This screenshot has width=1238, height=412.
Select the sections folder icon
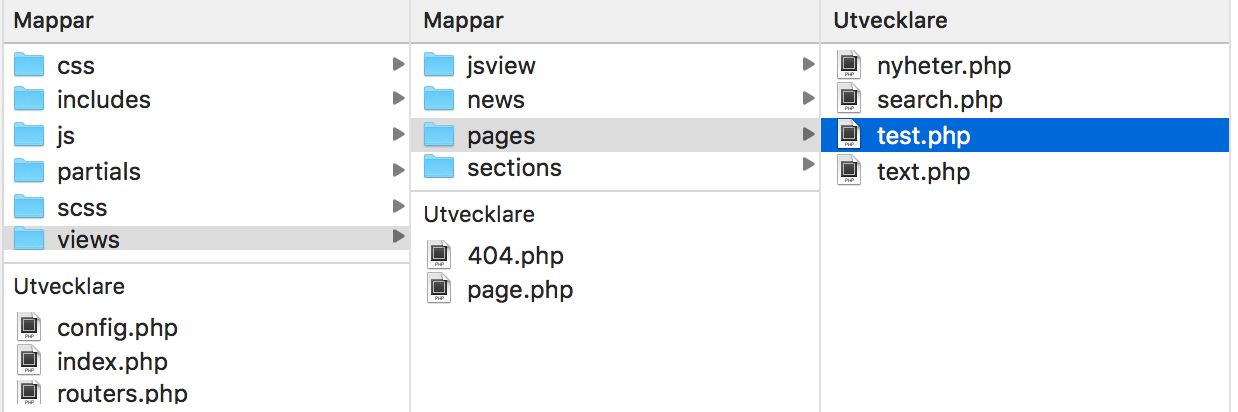point(439,168)
